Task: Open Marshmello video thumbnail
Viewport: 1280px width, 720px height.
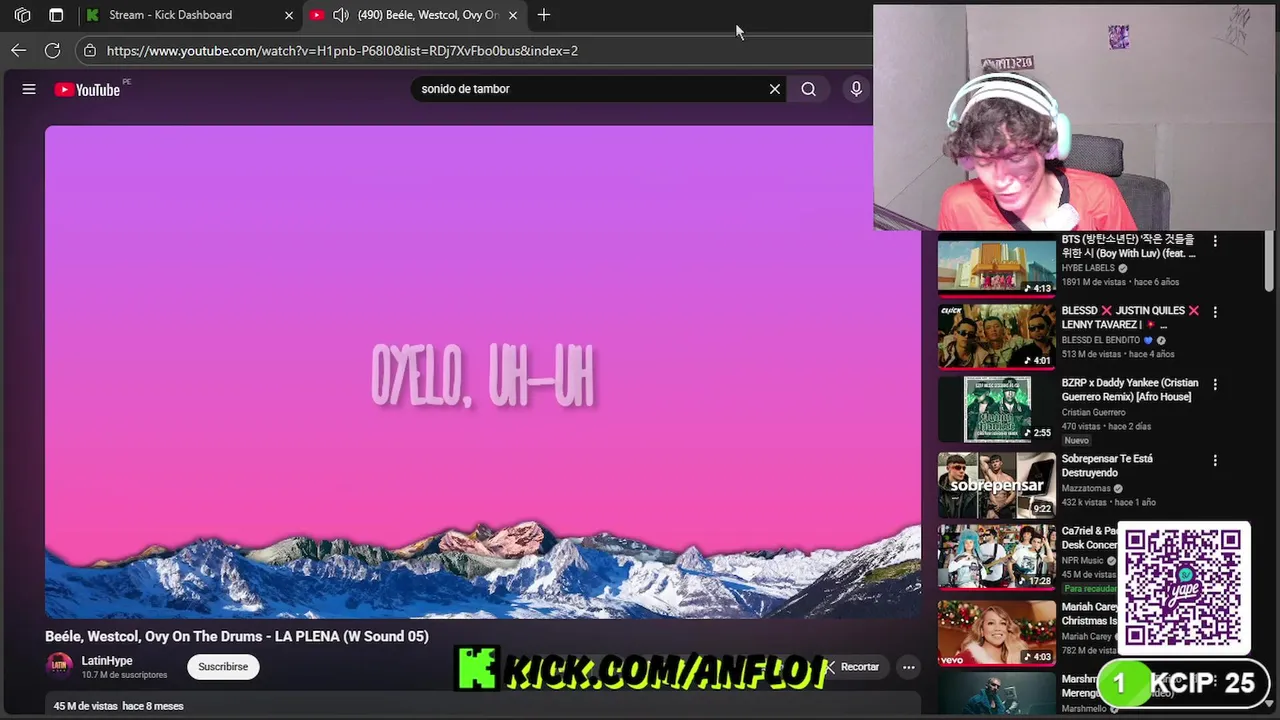Action: pos(996,693)
